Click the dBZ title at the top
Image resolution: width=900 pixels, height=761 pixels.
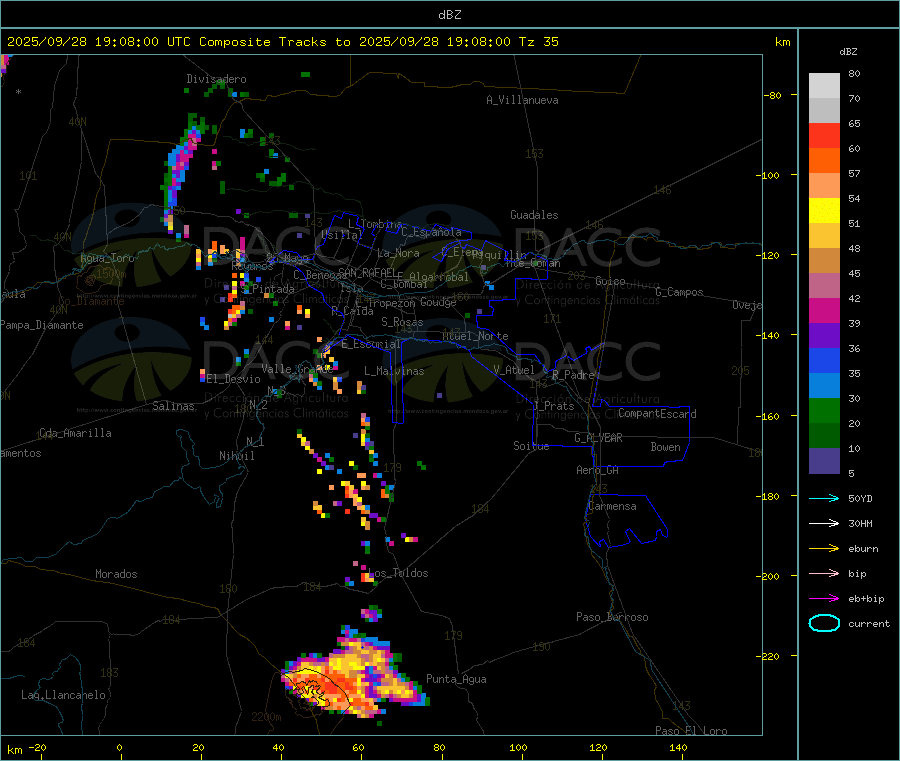coord(449,15)
